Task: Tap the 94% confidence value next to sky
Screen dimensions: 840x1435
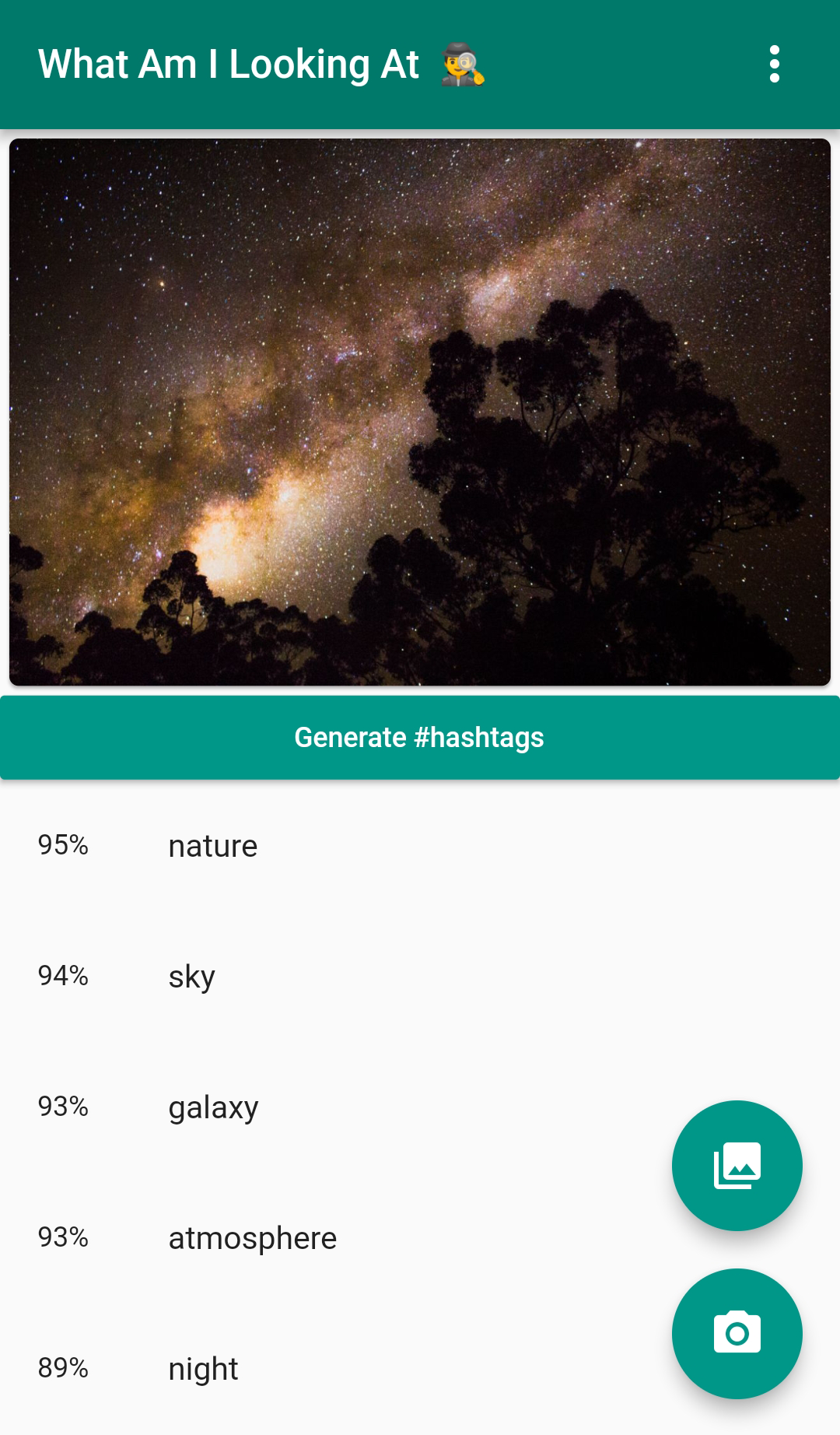Action: click(62, 977)
